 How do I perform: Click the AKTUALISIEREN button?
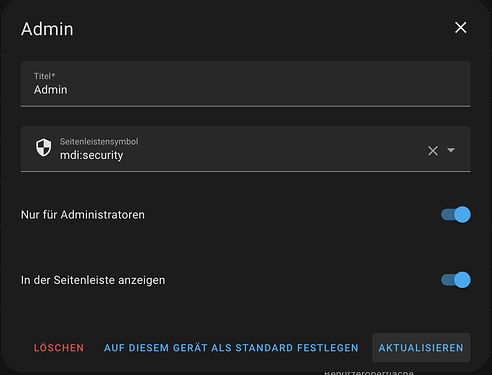[x=421, y=348]
